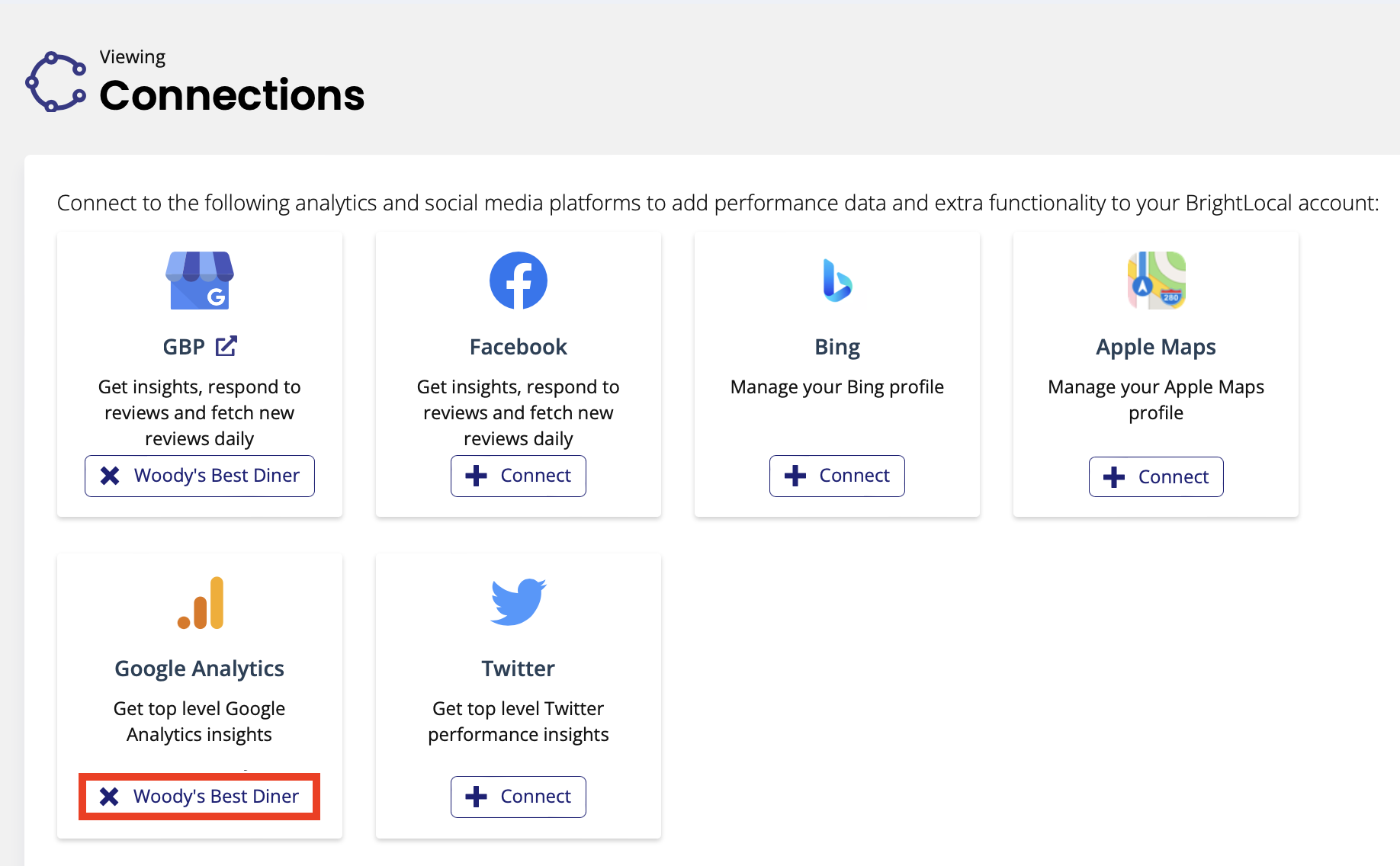
Task: Open GBP external link icon
Action: coord(226,346)
